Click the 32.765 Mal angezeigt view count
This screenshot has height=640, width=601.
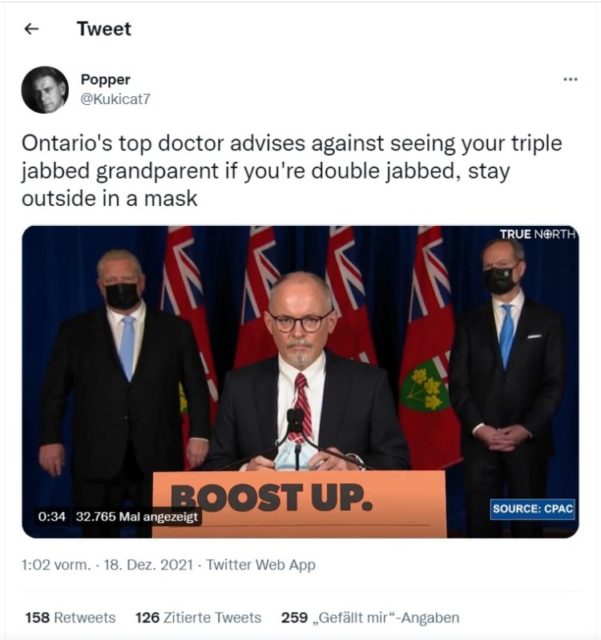[x=137, y=517]
